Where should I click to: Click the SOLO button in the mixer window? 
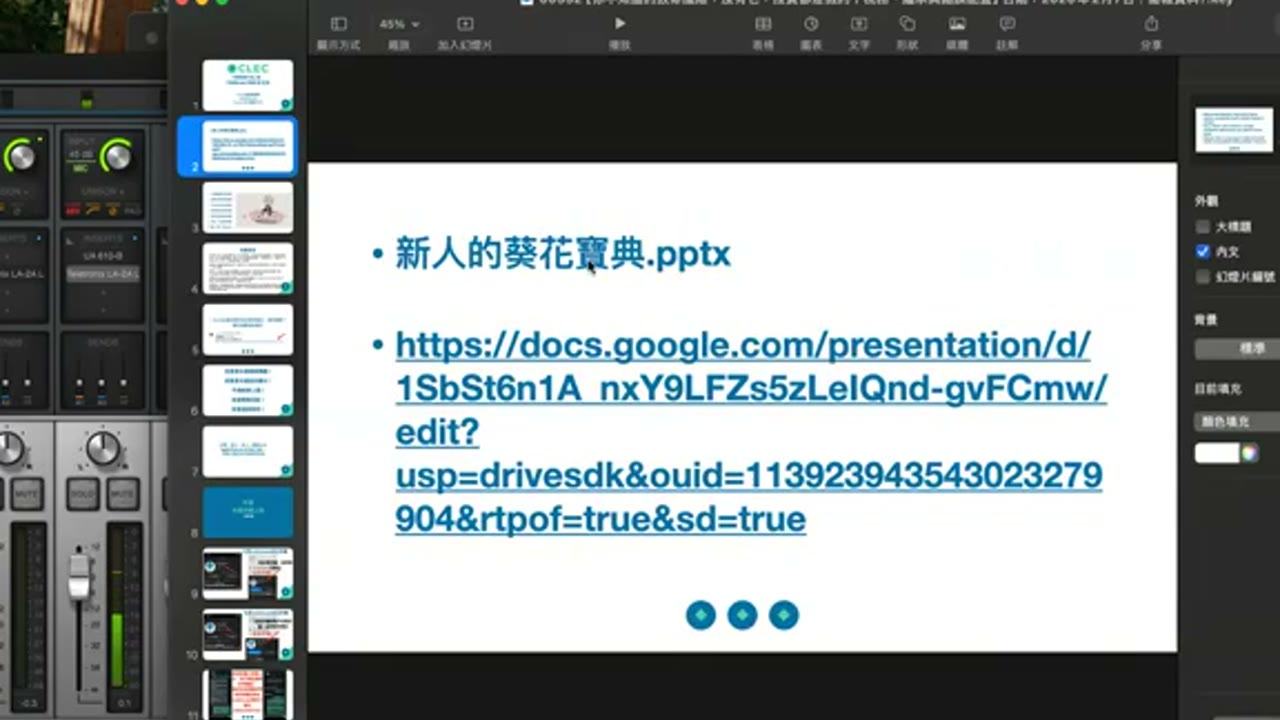tap(83, 494)
